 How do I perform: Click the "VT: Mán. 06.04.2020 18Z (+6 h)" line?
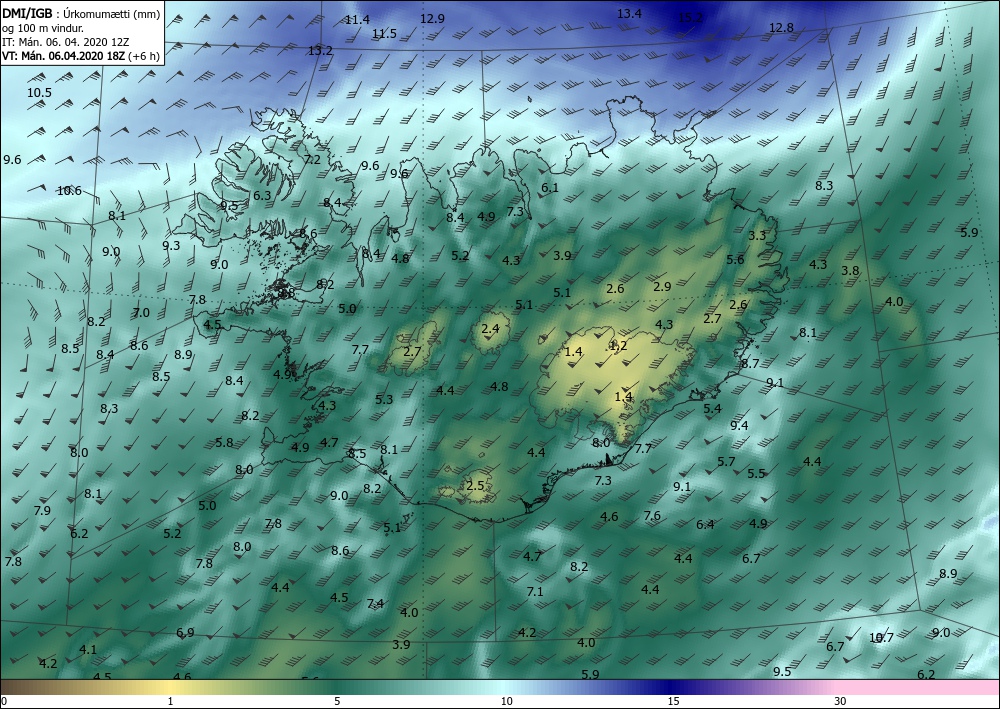point(80,56)
